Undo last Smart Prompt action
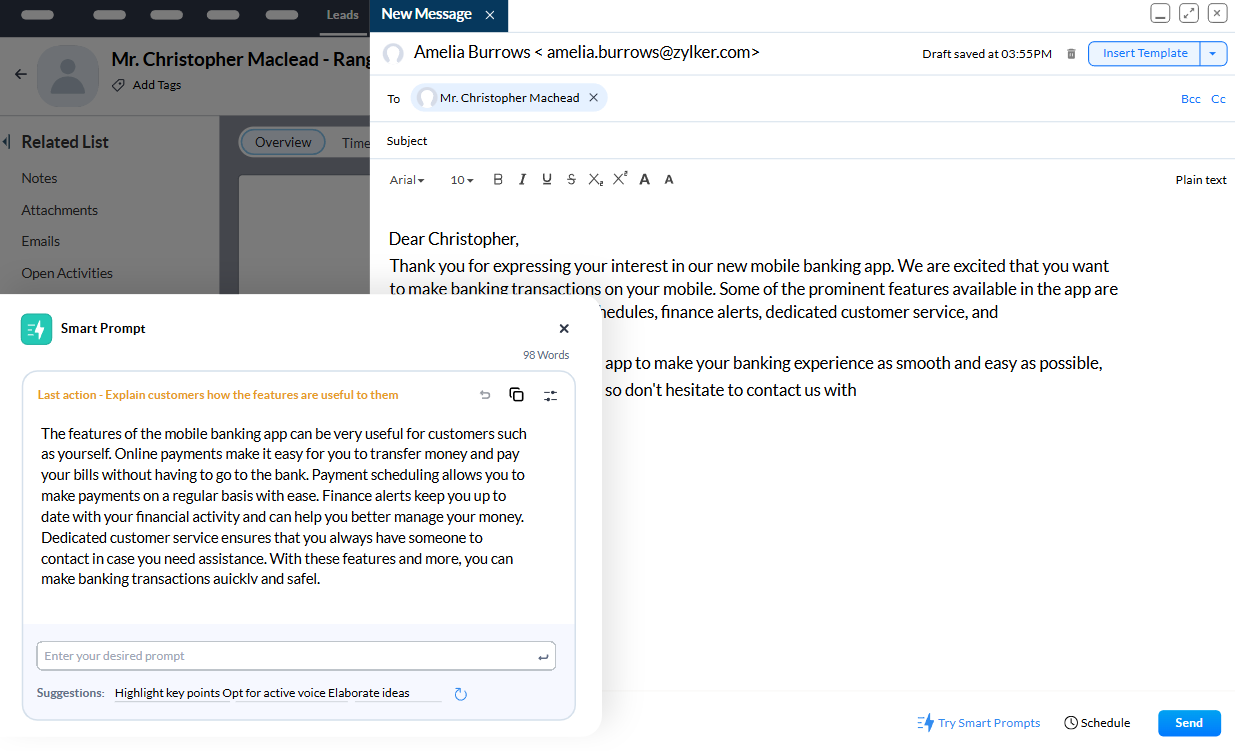This screenshot has width=1235, height=751. click(485, 395)
